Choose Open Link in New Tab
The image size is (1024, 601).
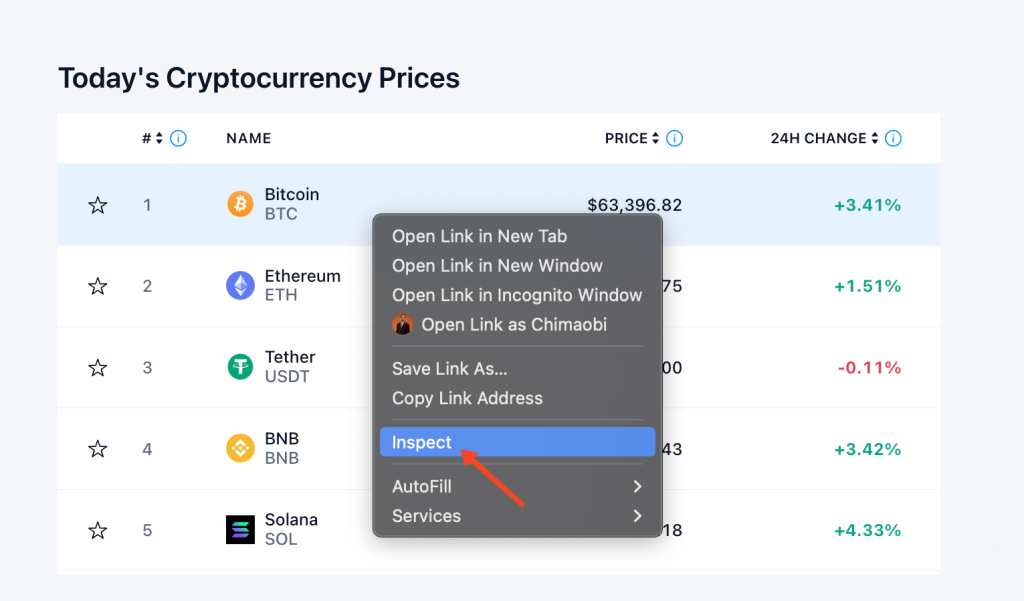pos(479,236)
